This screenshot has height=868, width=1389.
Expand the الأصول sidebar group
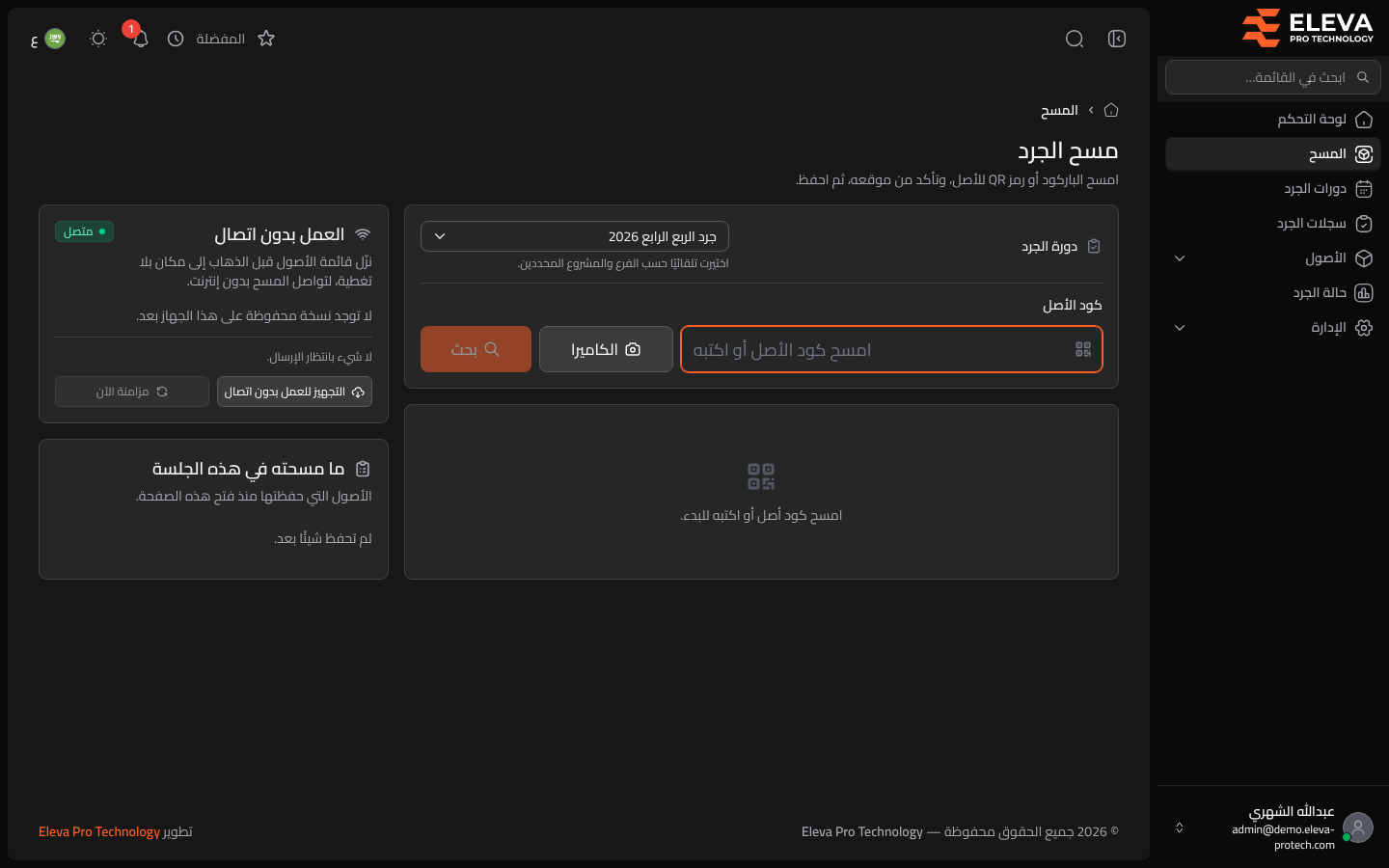[1273, 258]
